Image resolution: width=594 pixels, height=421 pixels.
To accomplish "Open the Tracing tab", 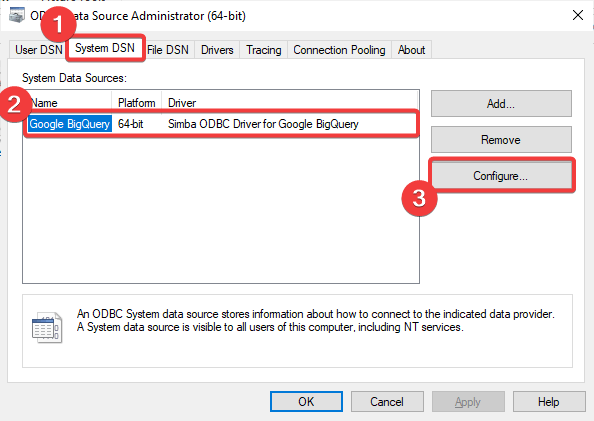I will (x=264, y=50).
